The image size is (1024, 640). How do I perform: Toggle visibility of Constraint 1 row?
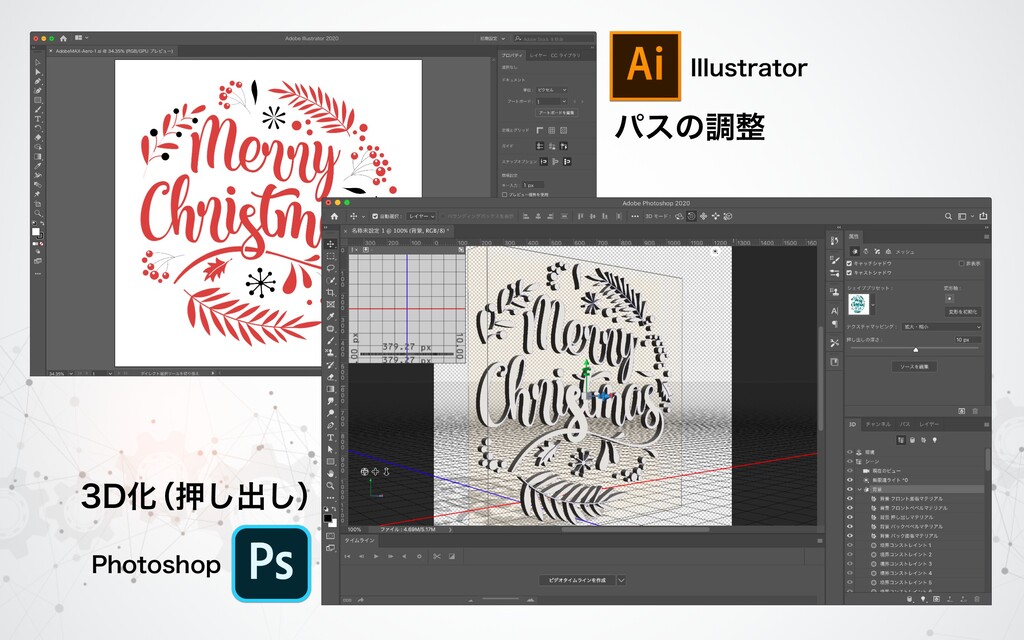tap(850, 545)
